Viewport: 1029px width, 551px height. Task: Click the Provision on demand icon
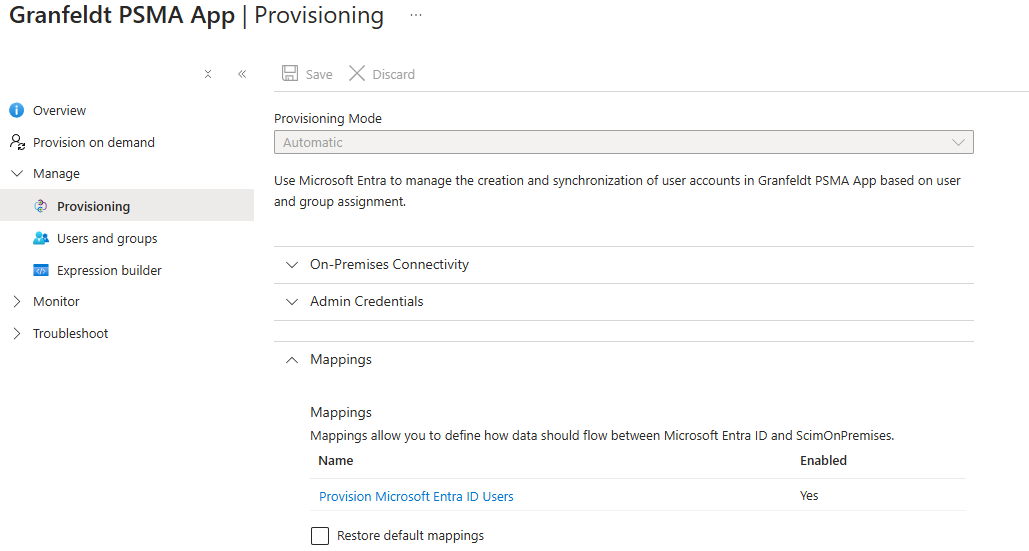(x=16, y=143)
